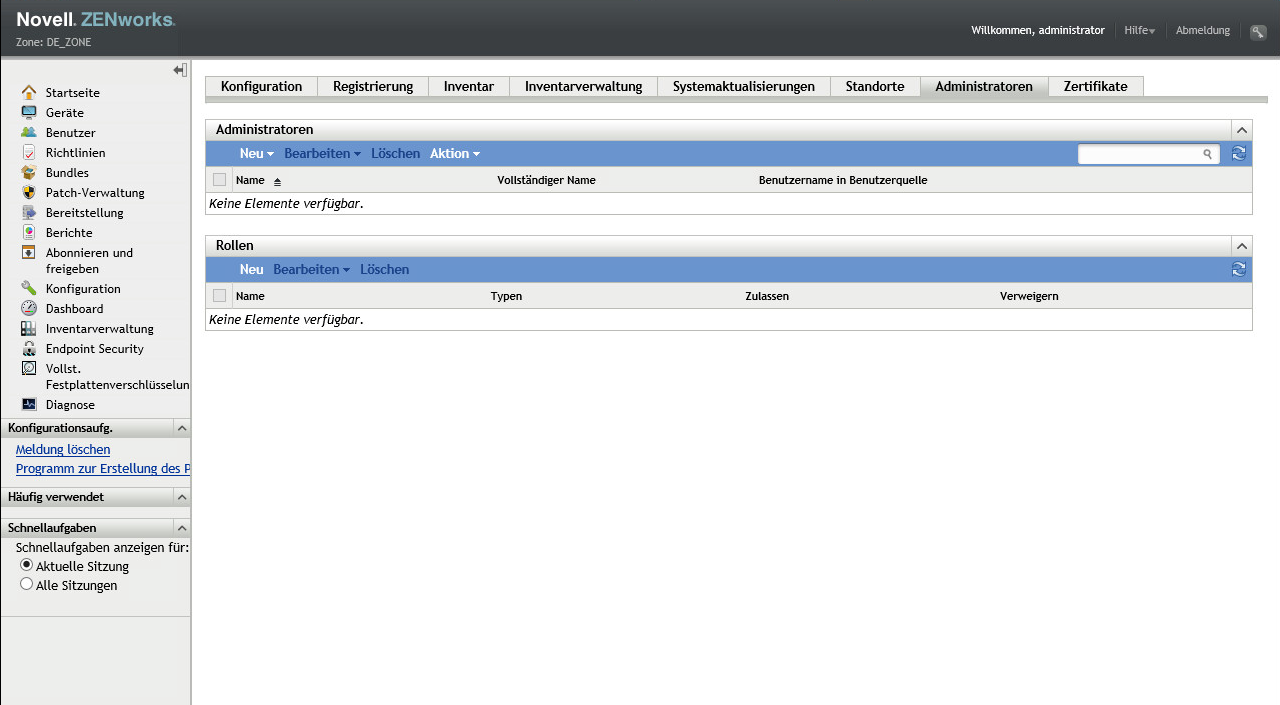Click the Novell ZENworks logo
The width and height of the screenshot is (1280, 705).
pos(95,20)
